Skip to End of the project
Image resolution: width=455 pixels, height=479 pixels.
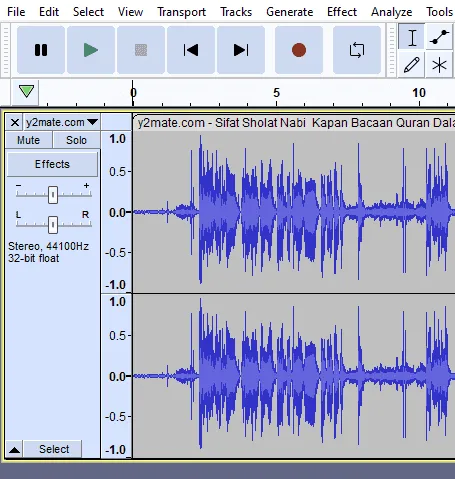coord(241,50)
